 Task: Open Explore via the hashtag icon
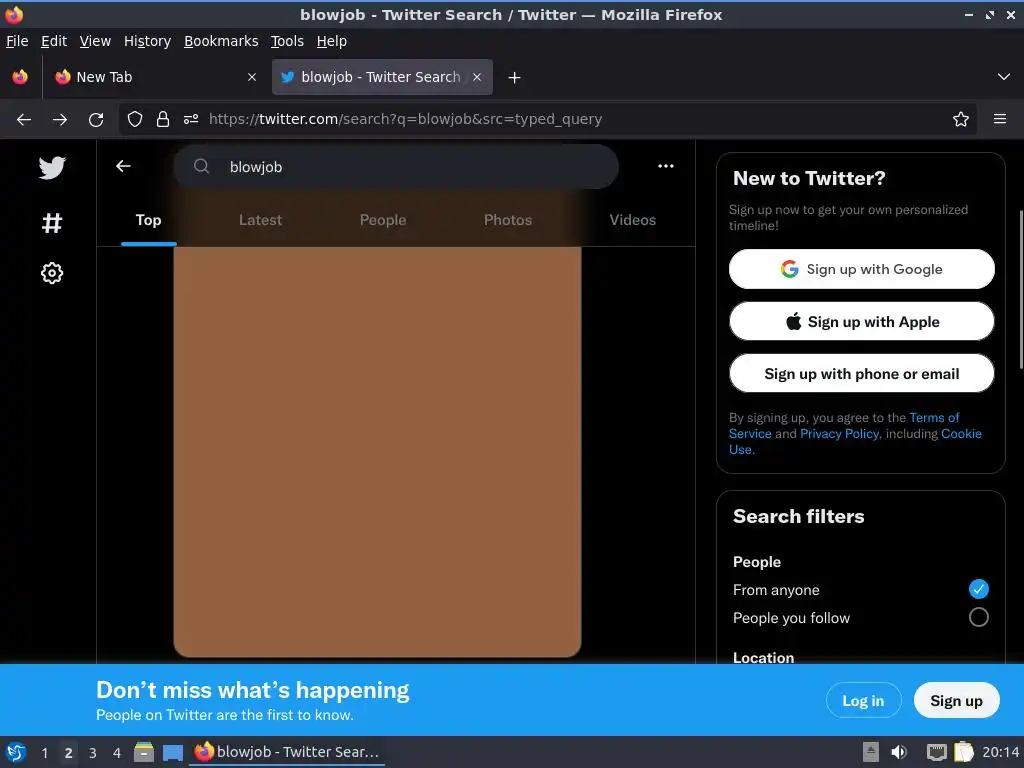pos(52,223)
